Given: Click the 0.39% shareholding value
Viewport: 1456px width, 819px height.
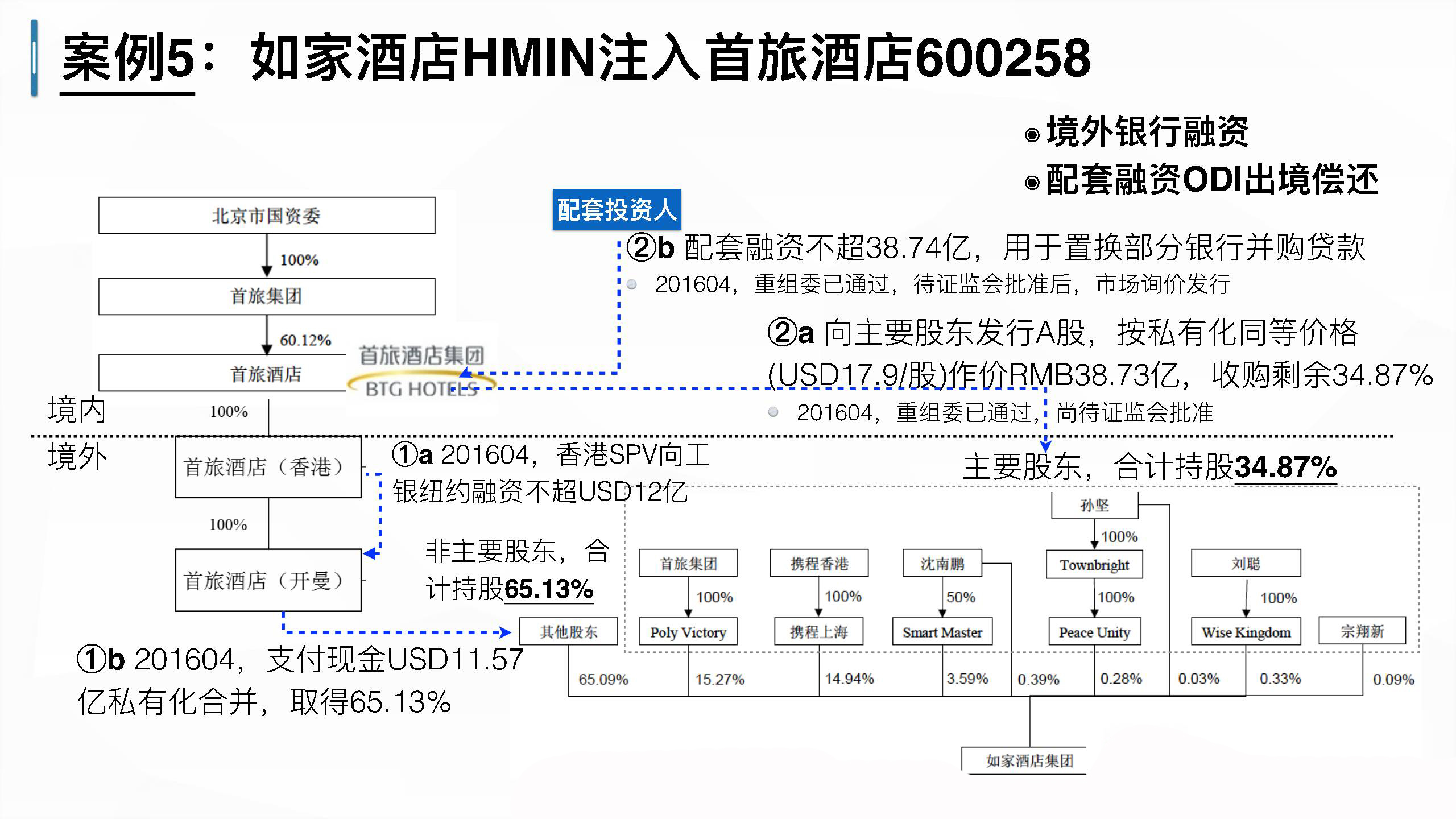Looking at the screenshot, I should (x=1039, y=679).
